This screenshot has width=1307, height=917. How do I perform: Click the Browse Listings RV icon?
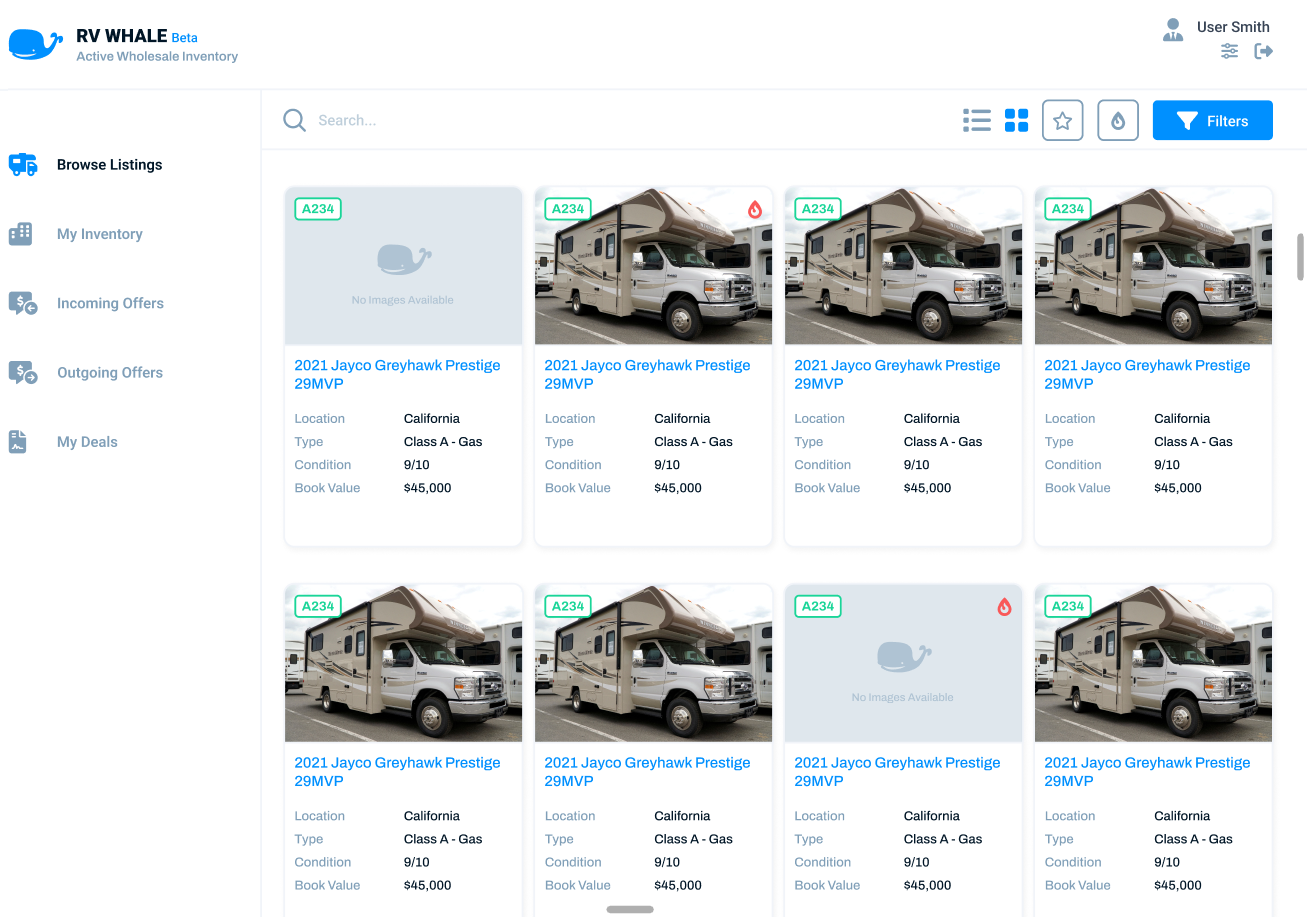tap(23, 165)
